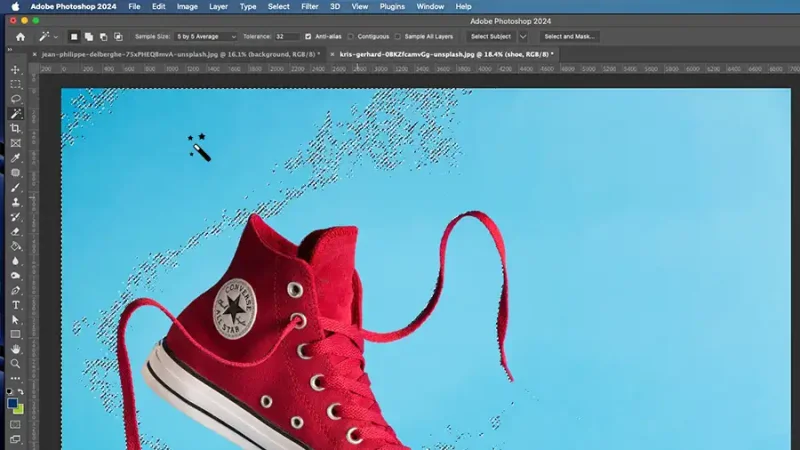Toggle the Anti-alias checkbox
This screenshot has width=800, height=450.
(307, 37)
